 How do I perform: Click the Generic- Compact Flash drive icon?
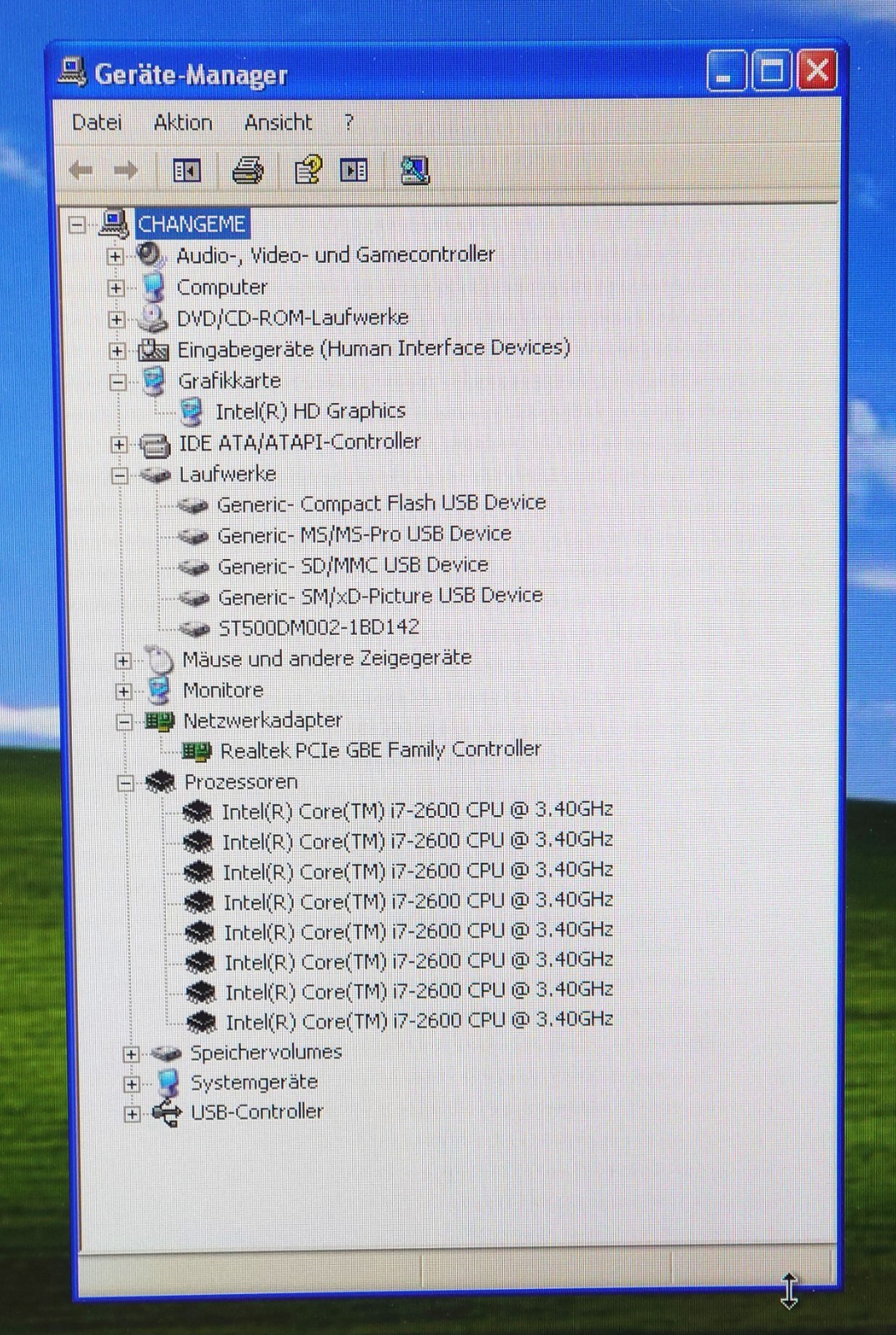click(193, 505)
